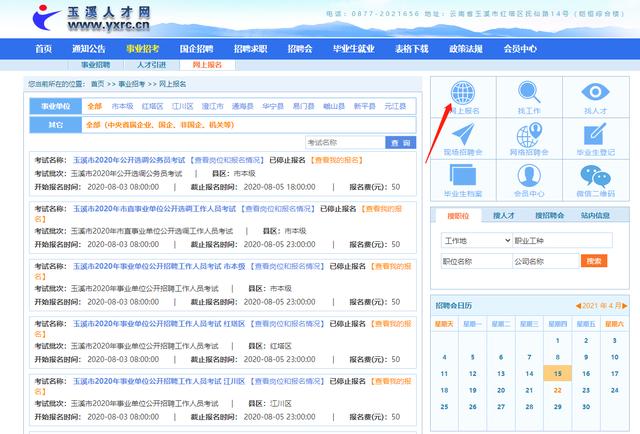Filter exams by 华宁县
This screenshot has width=640, height=434.
pos(273,106)
